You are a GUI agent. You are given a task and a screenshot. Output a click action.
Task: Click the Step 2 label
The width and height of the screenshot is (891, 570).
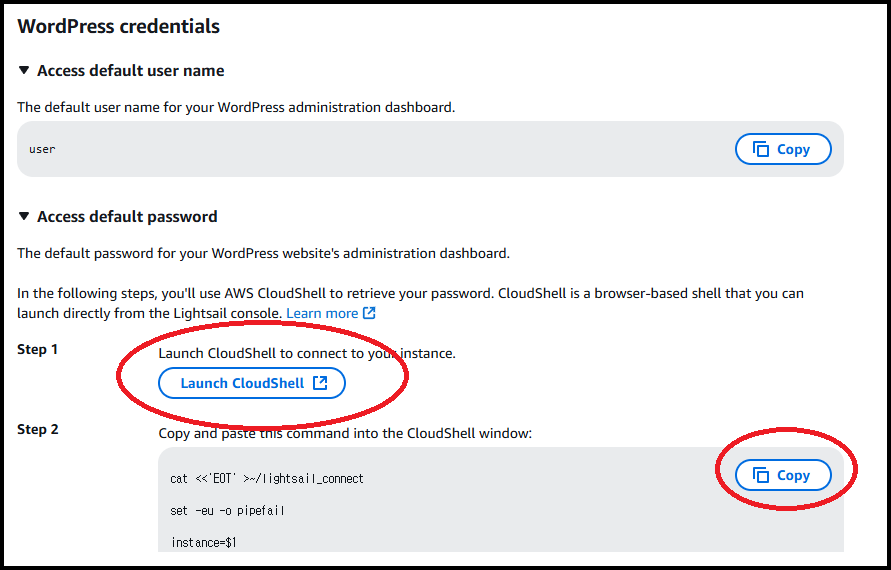click(38, 429)
